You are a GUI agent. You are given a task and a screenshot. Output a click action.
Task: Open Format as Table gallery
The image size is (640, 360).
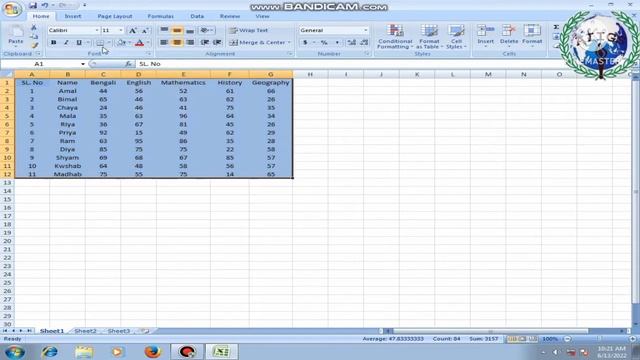tap(429, 36)
